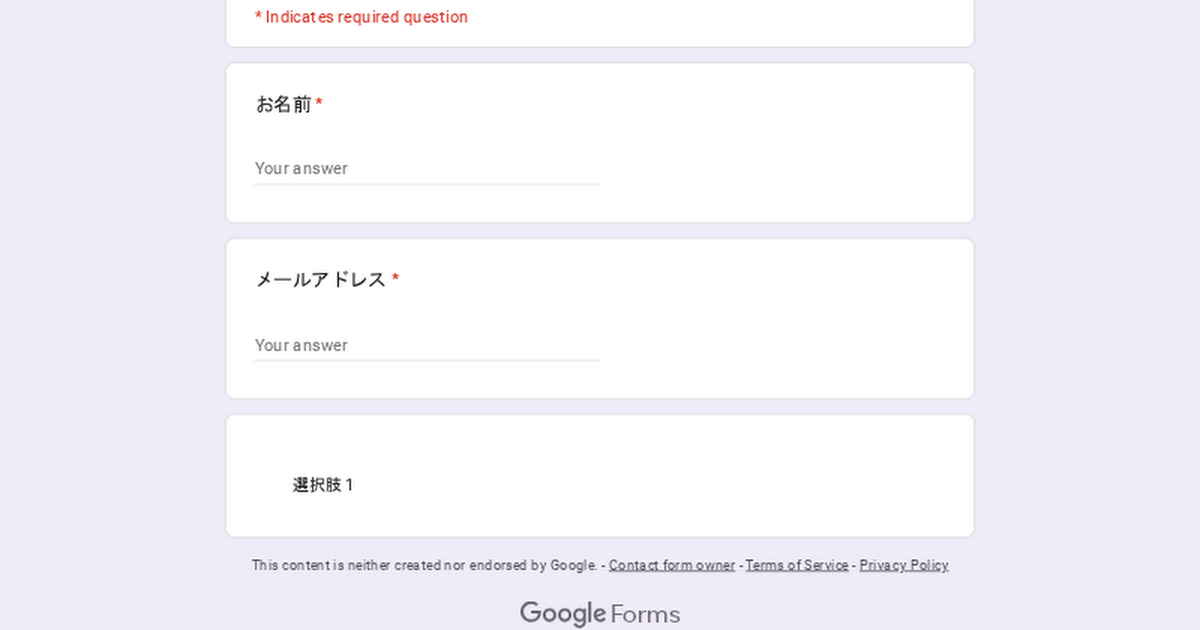
Task: Click the お名前 question title
Action: 284,104
